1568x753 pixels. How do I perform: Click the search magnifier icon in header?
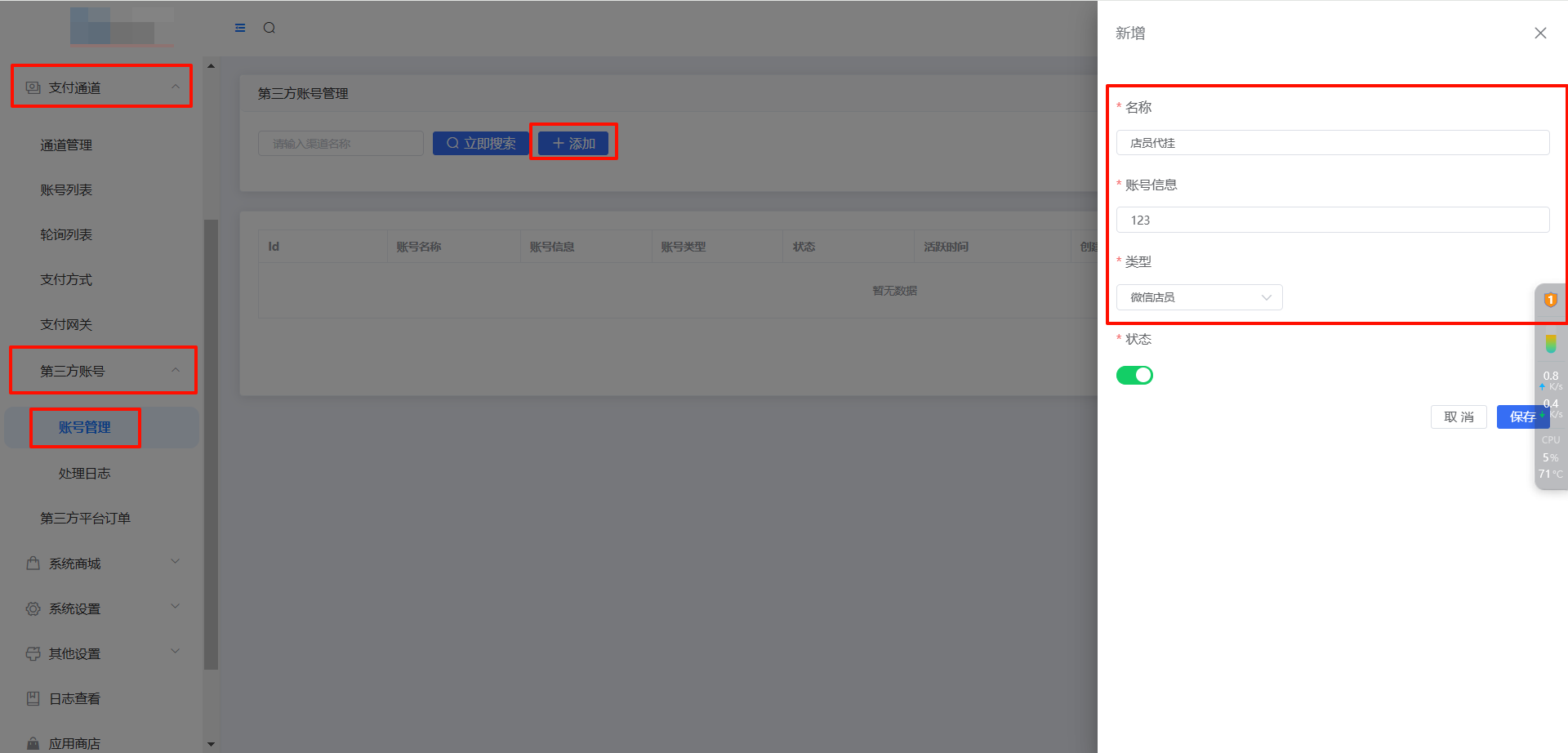[269, 28]
